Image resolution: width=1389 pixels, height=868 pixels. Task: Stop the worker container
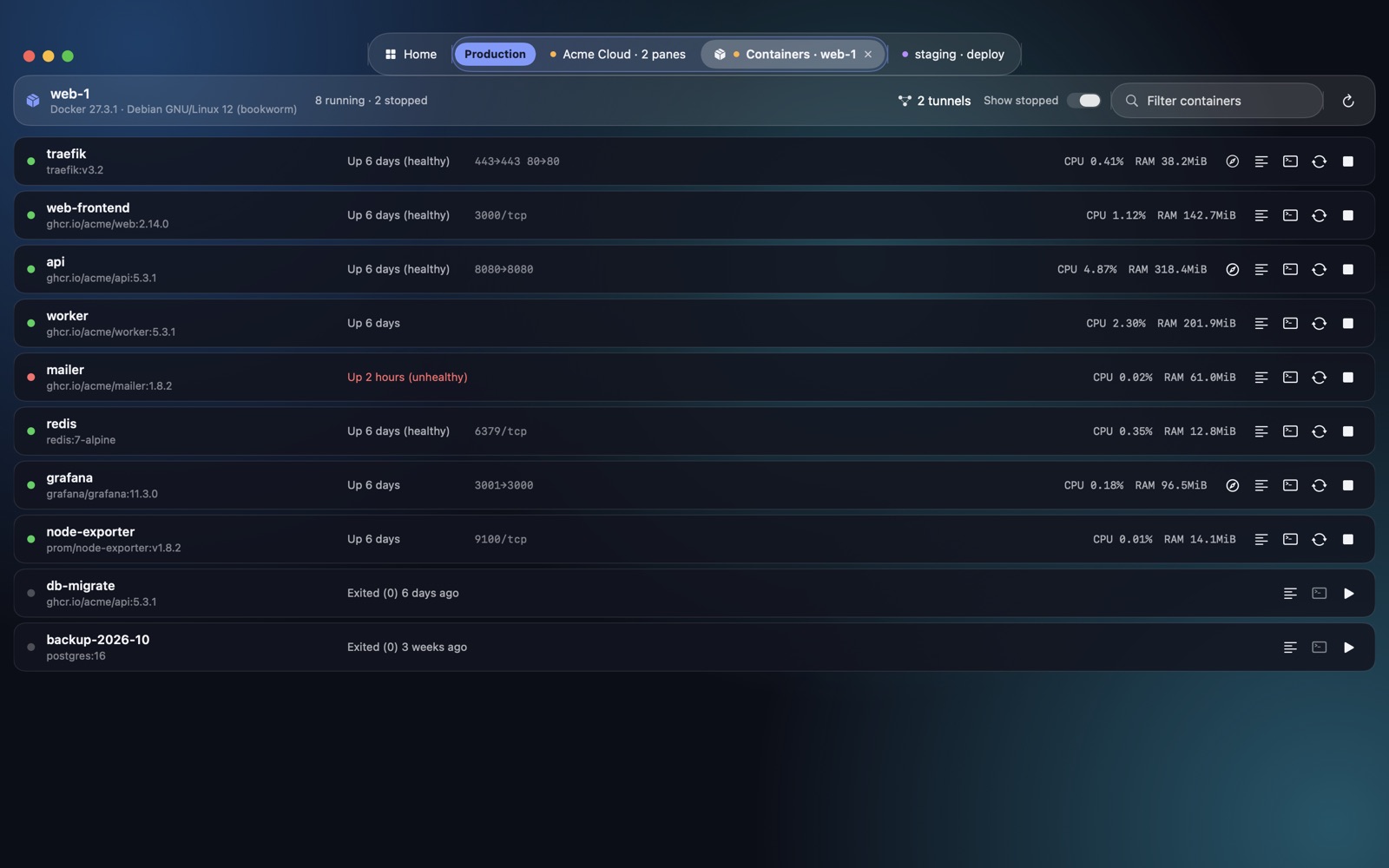tap(1348, 323)
